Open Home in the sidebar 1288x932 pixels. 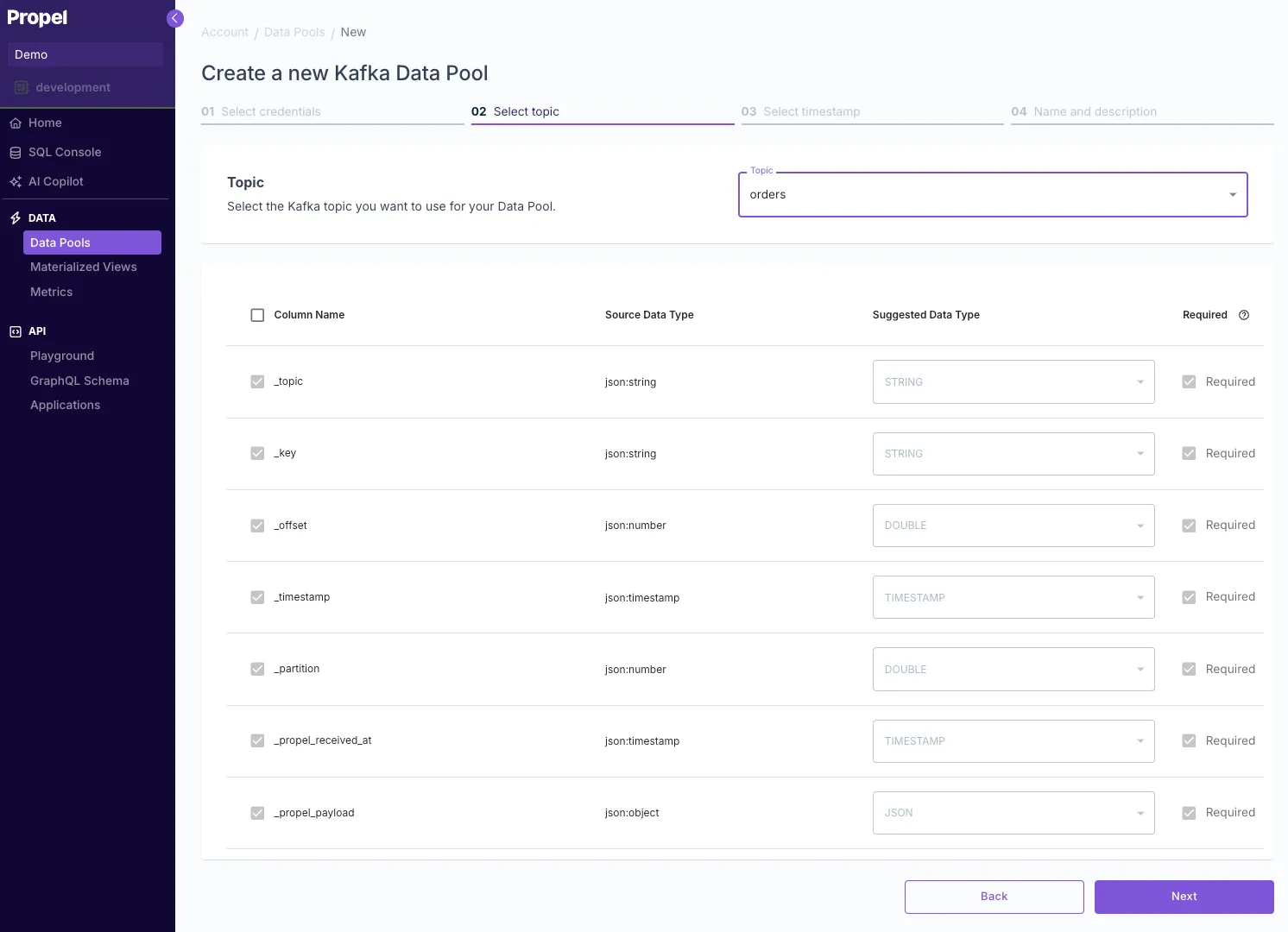click(x=45, y=123)
